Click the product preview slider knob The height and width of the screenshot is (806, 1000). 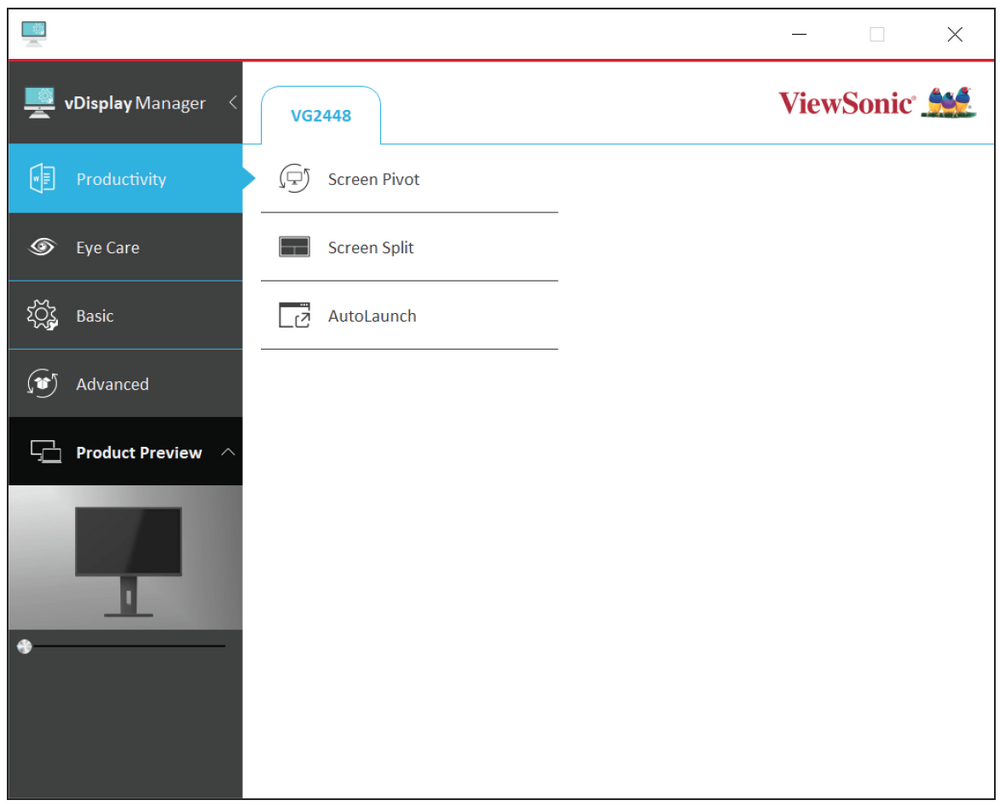click(24, 647)
